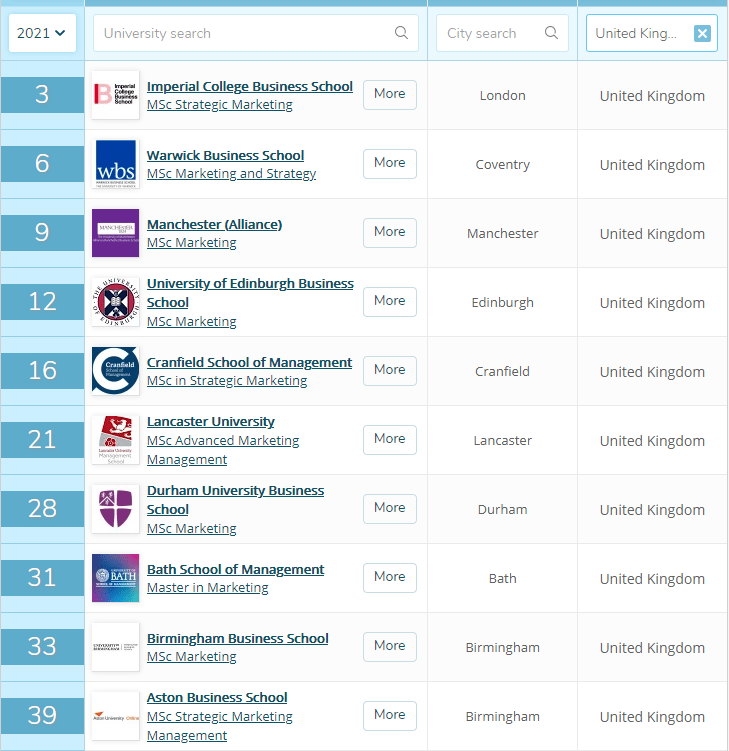
Task: Open Warwick Business School link
Action: 225,155
